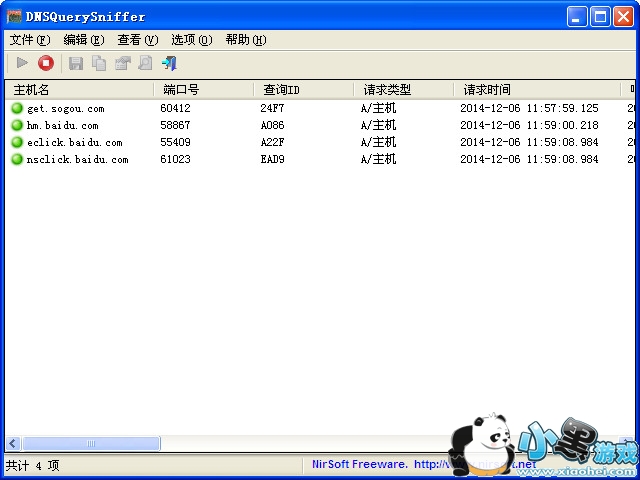Viewport: 640px width, 480px height.
Task: Open the Properties toolbar icon
Action: point(122,63)
